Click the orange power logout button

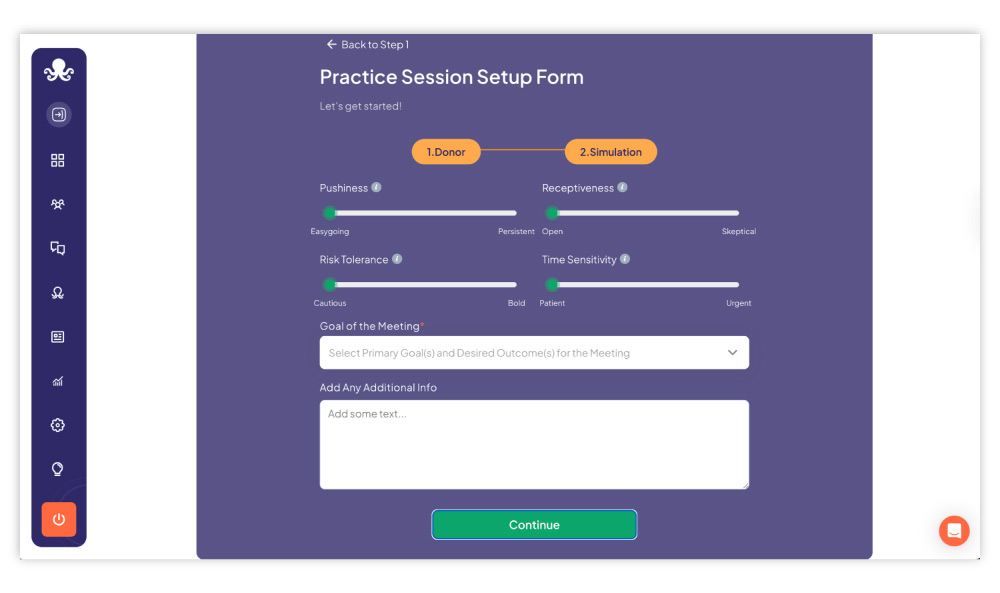(x=59, y=519)
